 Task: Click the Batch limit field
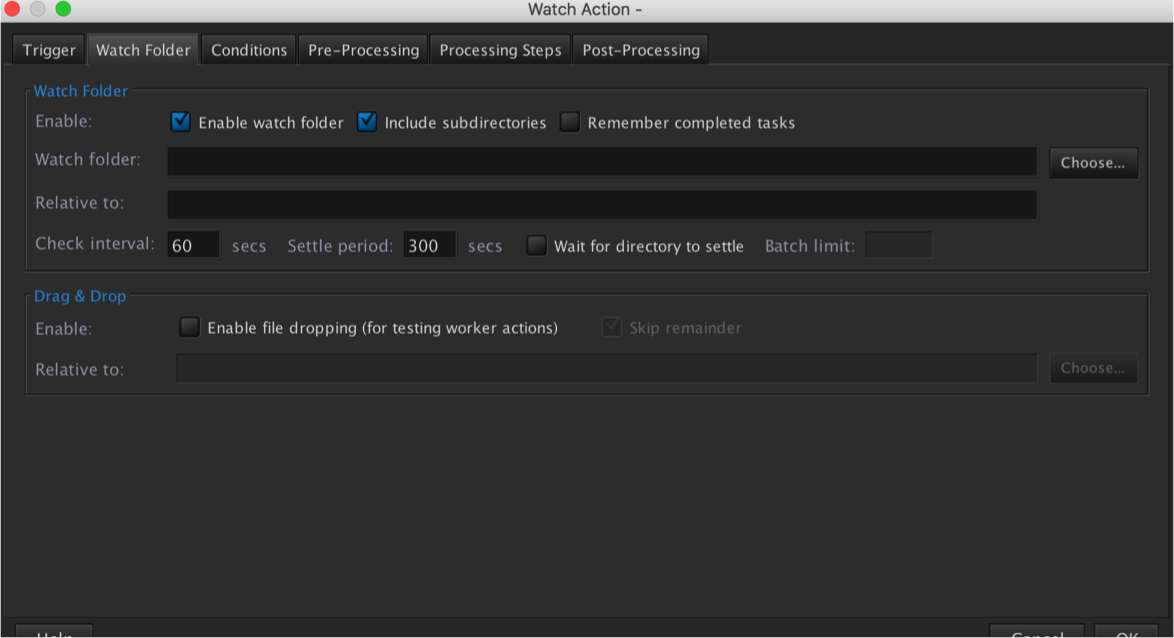(898, 246)
